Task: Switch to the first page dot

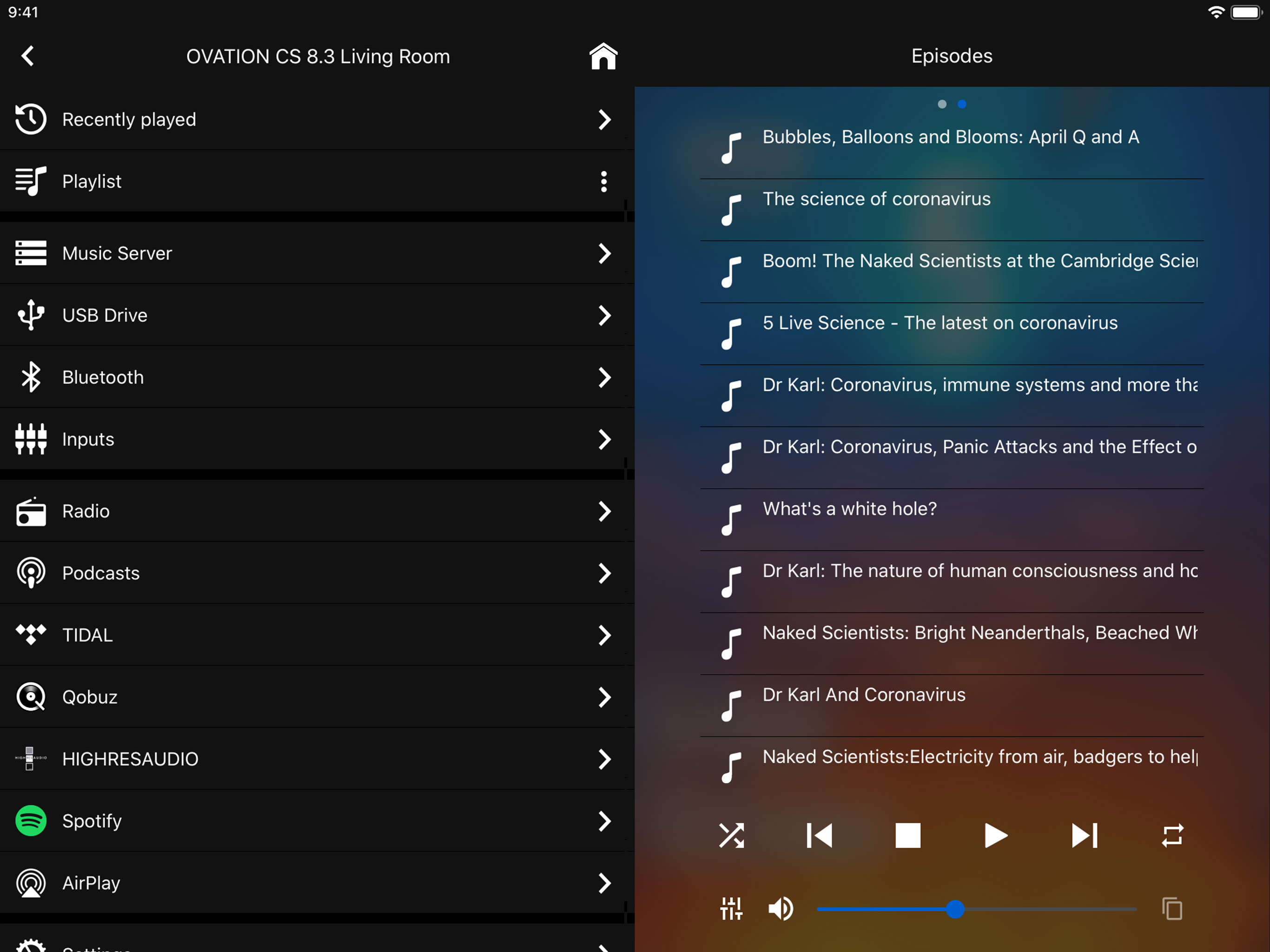Action: tap(942, 104)
